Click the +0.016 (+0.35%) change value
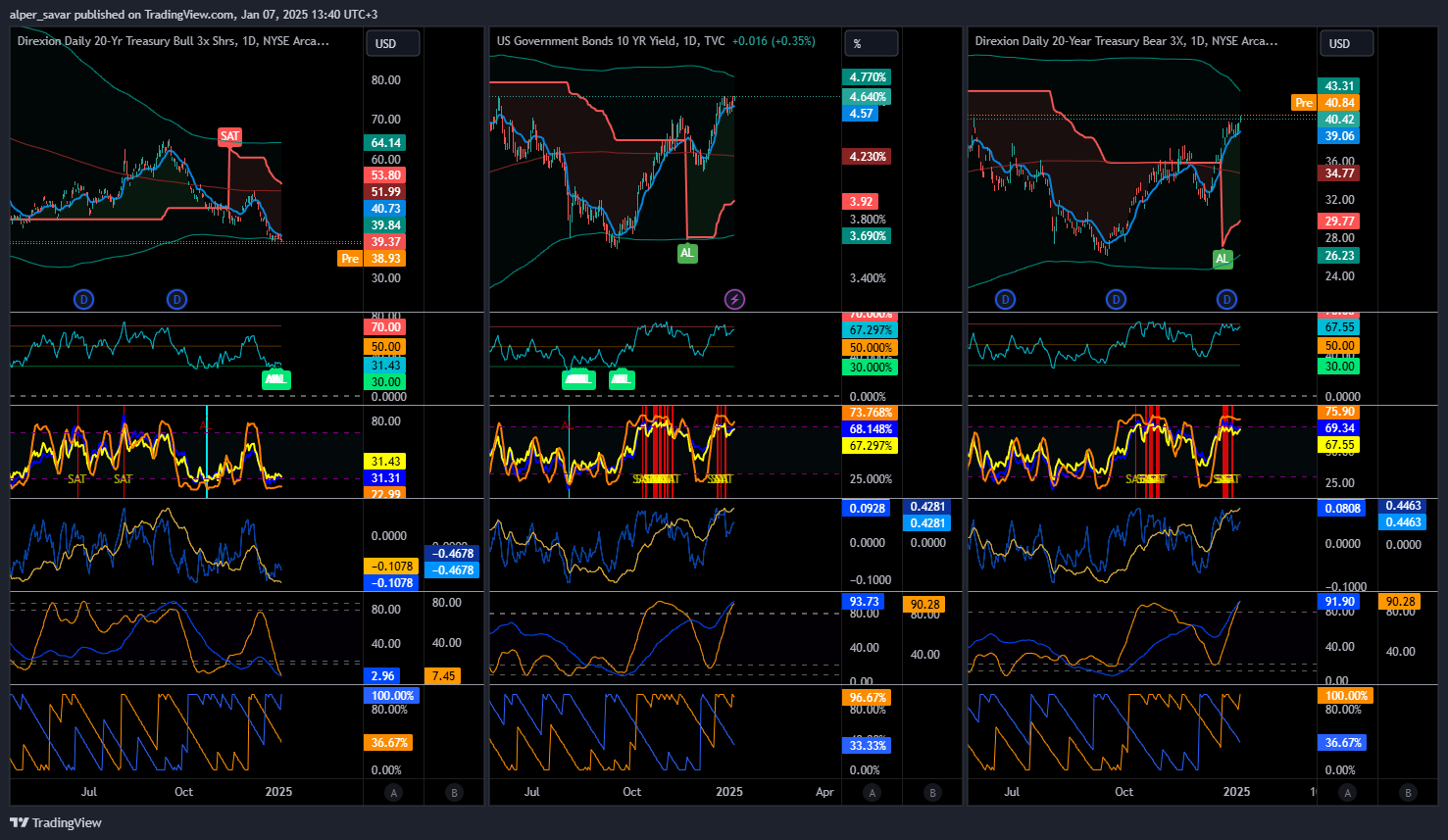Screen dimensions: 1448x840 pyautogui.click(x=774, y=41)
